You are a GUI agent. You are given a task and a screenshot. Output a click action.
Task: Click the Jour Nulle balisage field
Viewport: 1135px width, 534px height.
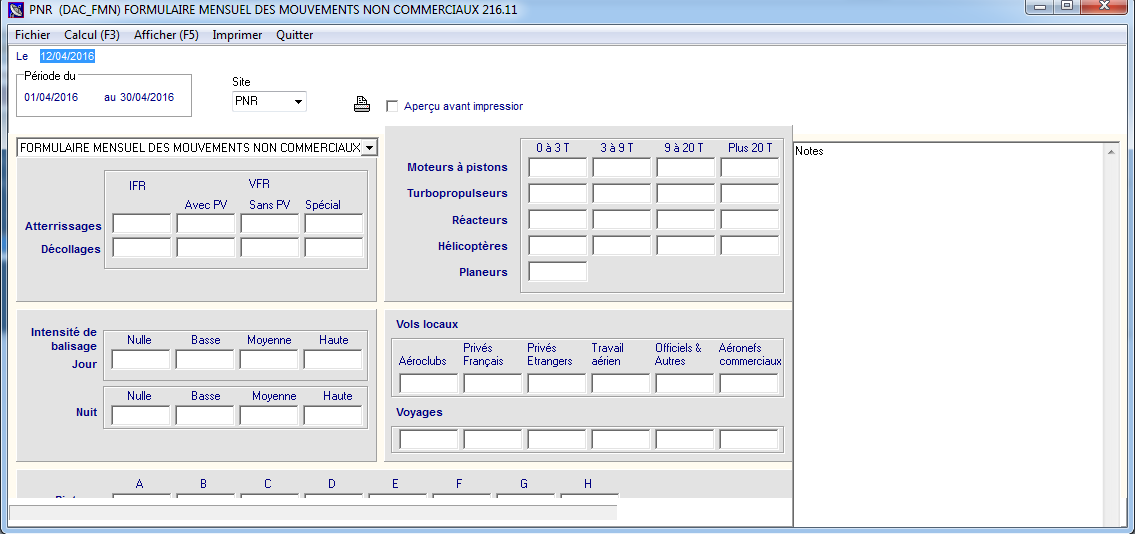[x=141, y=359]
